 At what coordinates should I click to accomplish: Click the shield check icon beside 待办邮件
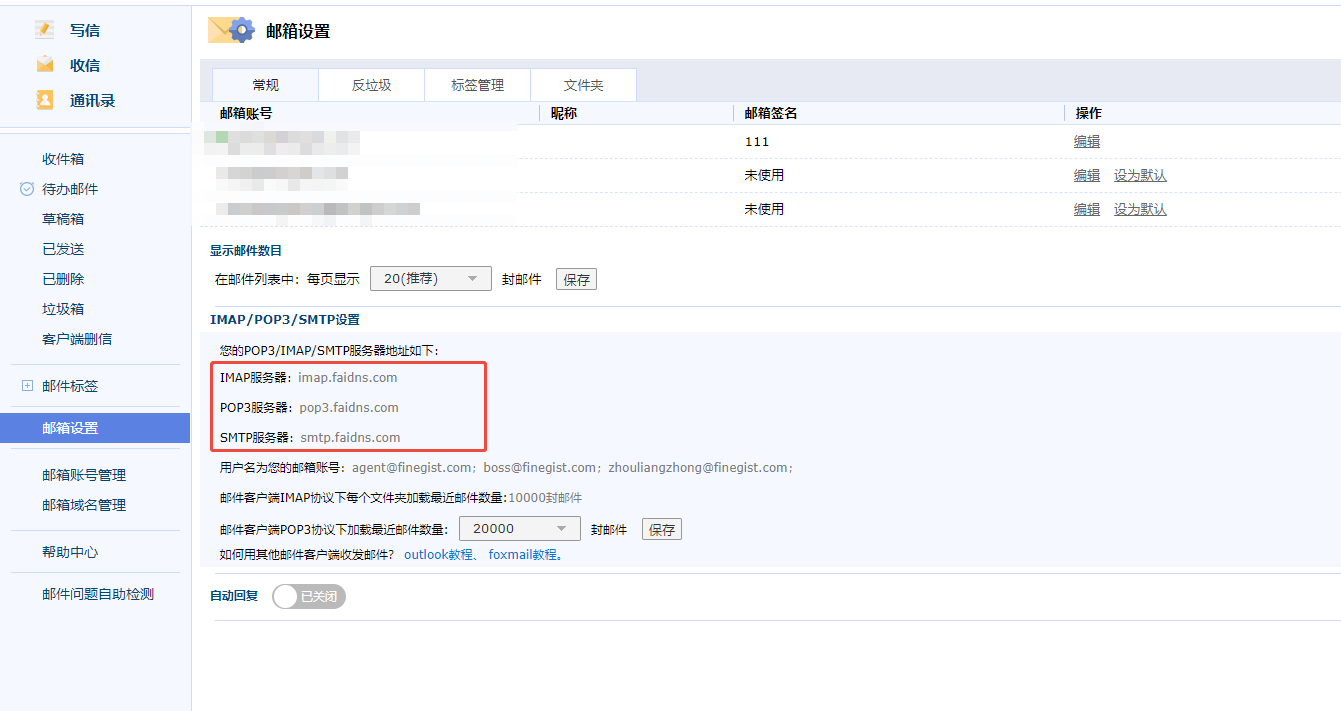coord(27,189)
